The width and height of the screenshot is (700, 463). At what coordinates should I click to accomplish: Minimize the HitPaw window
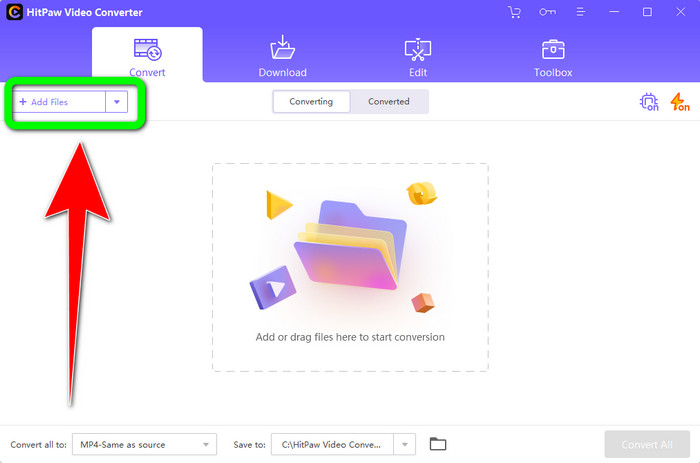(614, 12)
